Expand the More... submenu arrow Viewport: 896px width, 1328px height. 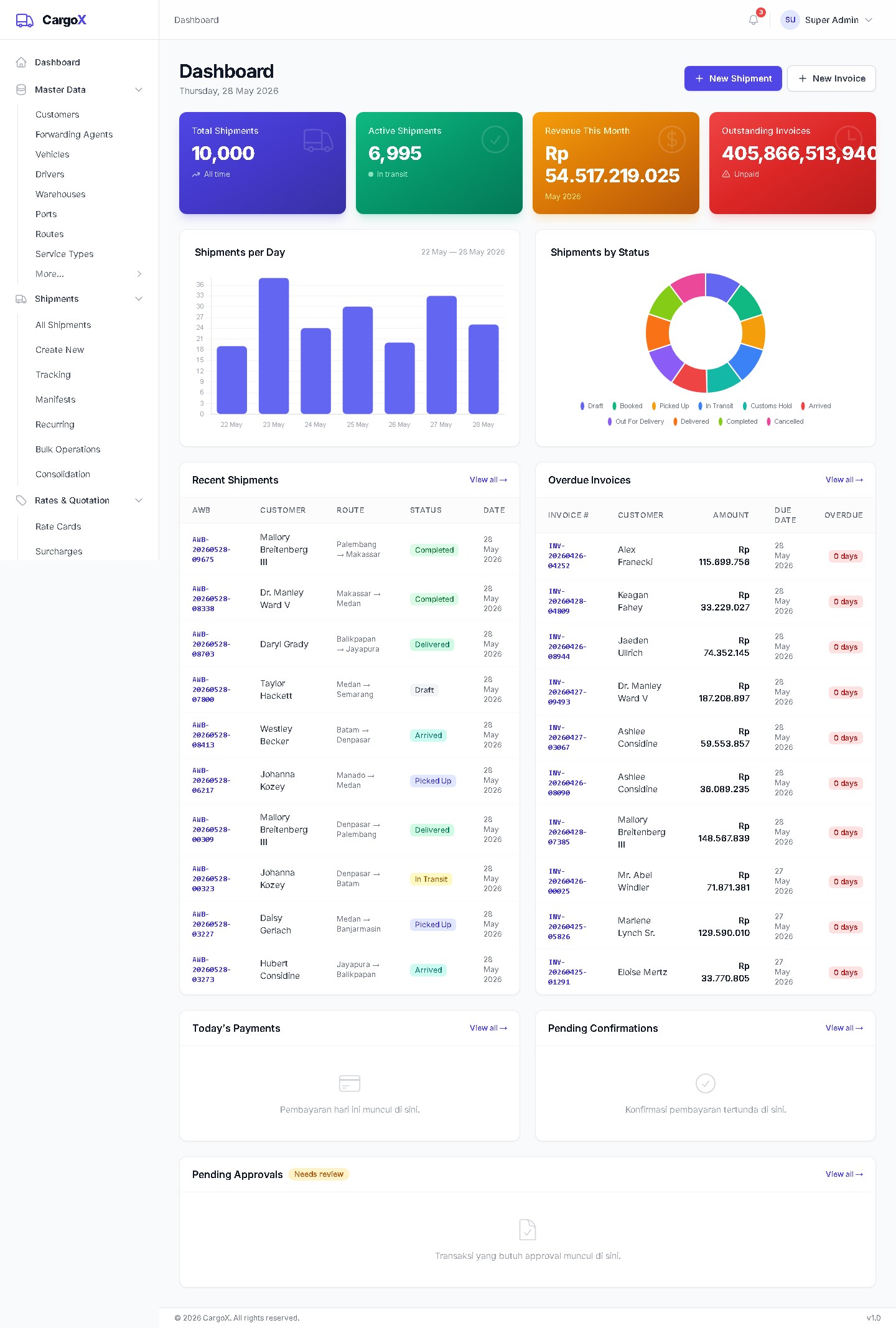(139, 274)
